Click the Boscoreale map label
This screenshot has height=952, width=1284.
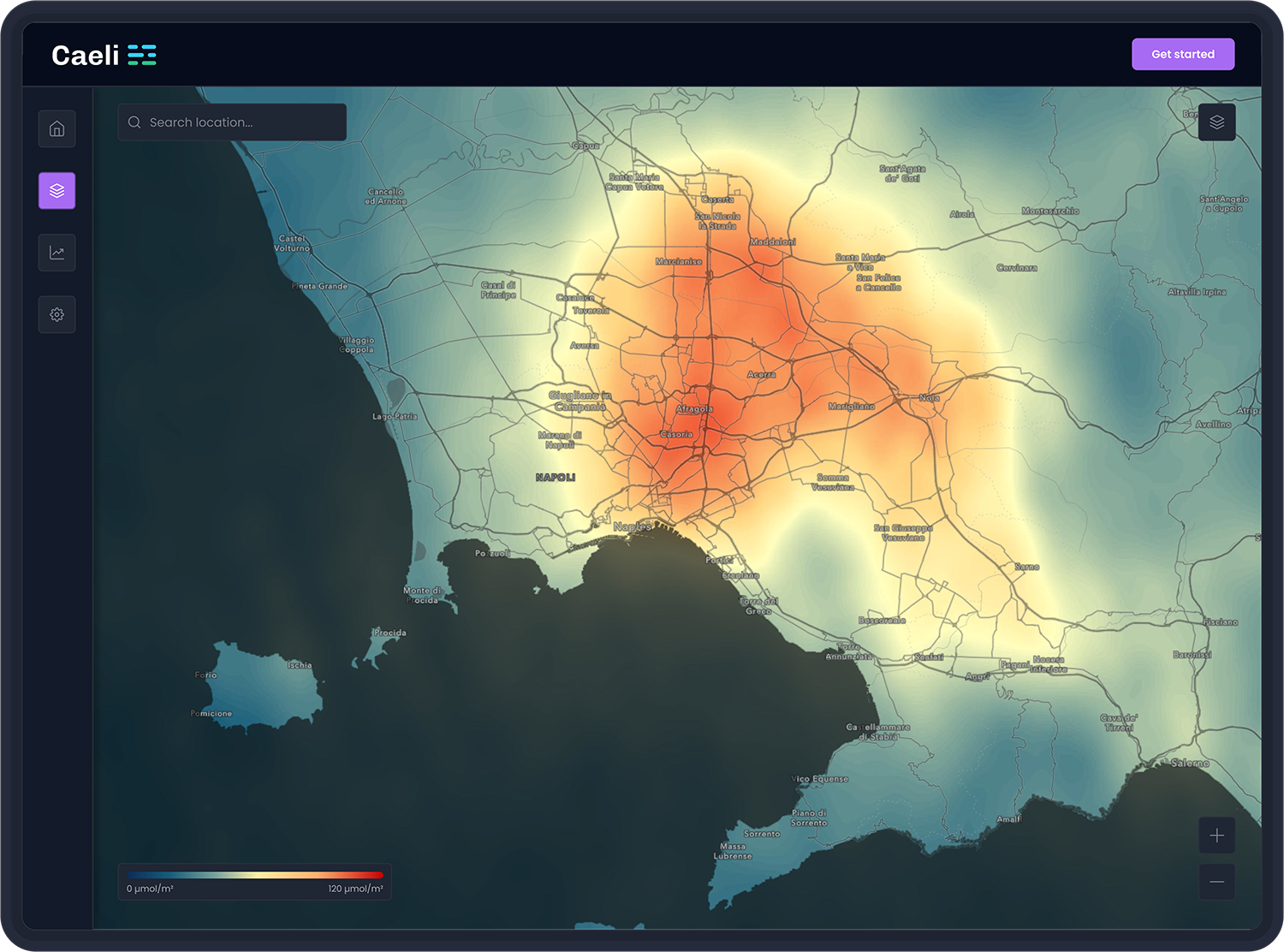(x=882, y=621)
